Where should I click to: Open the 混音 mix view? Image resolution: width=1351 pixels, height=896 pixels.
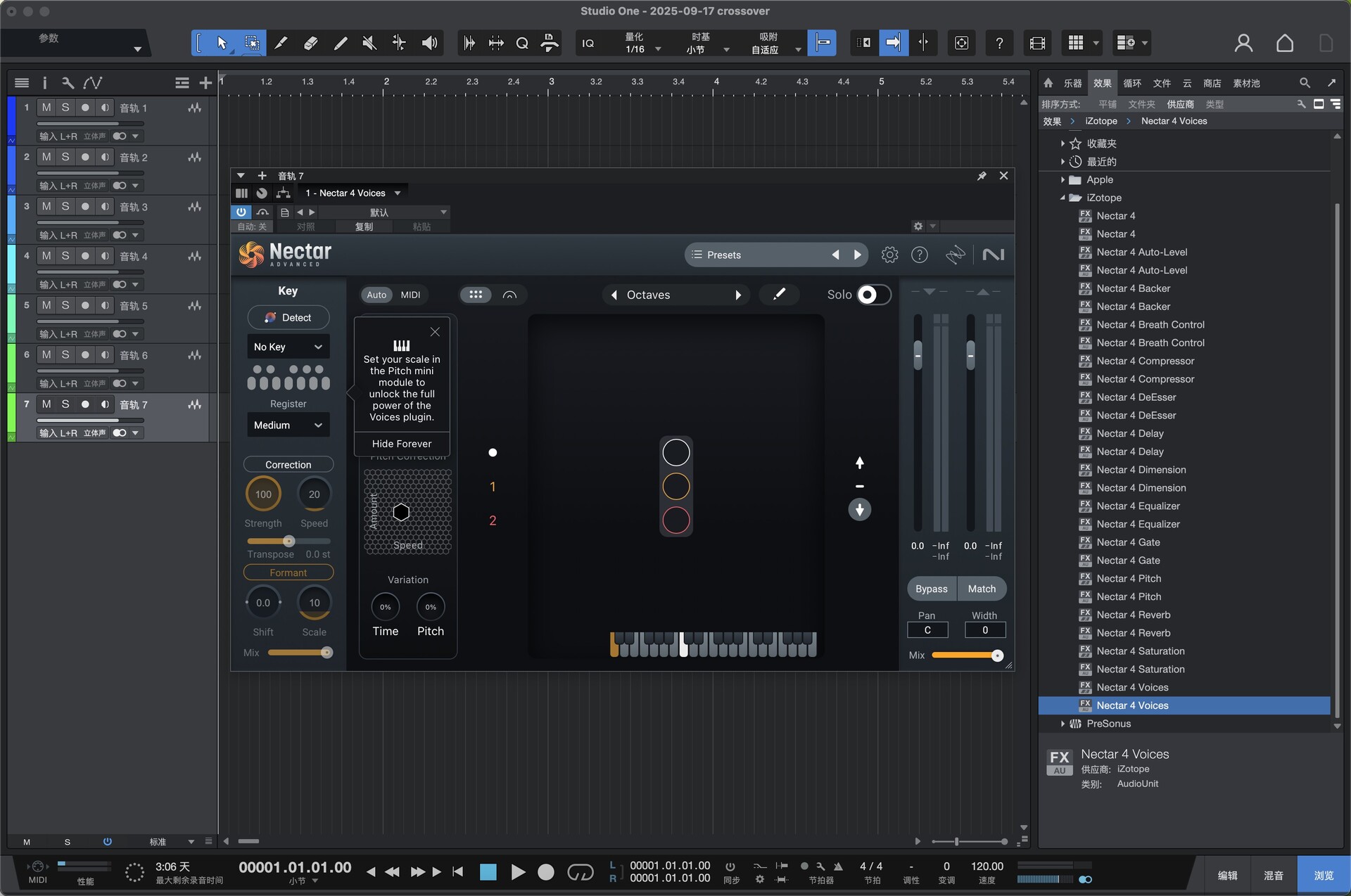pyautogui.click(x=1274, y=875)
